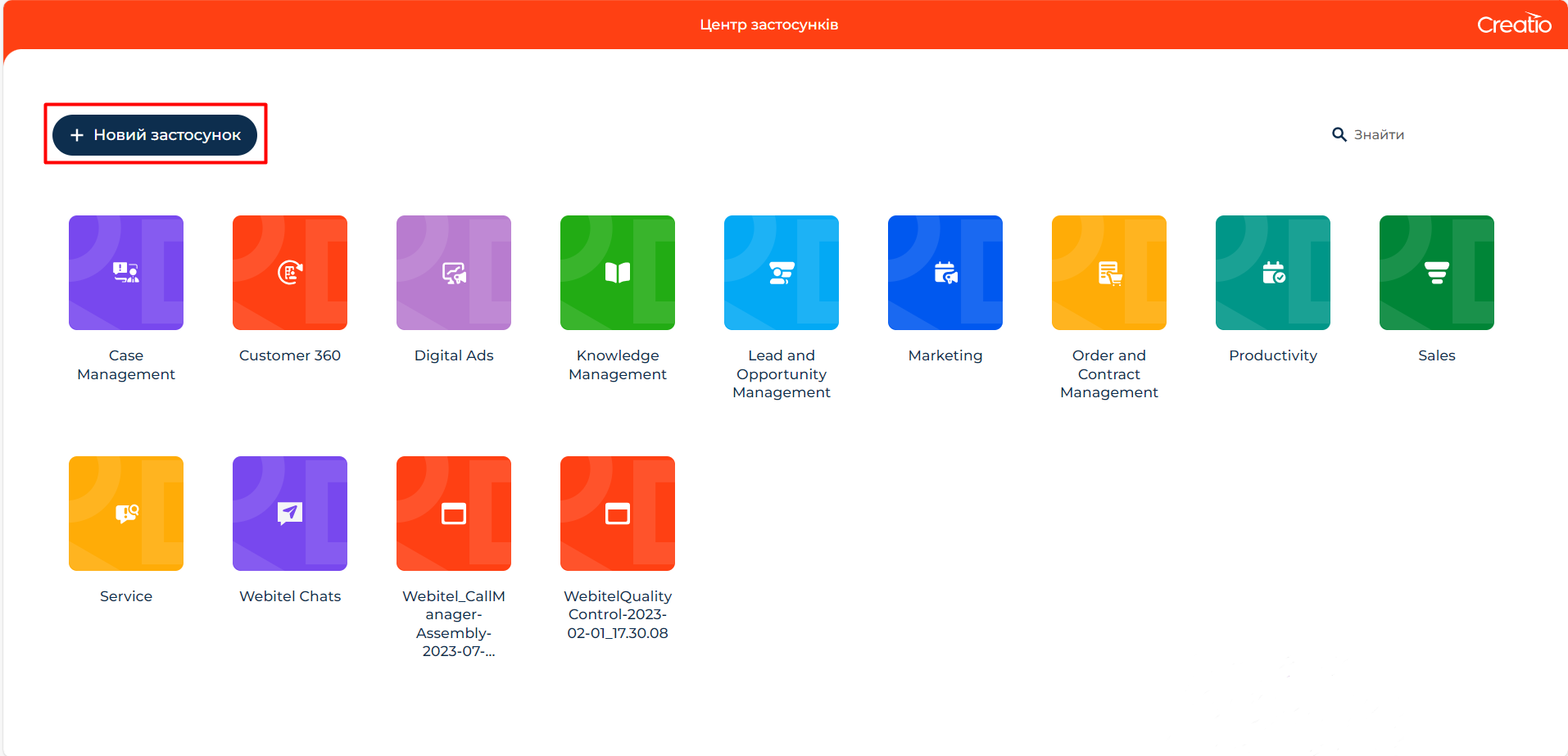Select the Sales label text
Image resolution: width=1568 pixels, height=756 pixels.
pos(1437,355)
